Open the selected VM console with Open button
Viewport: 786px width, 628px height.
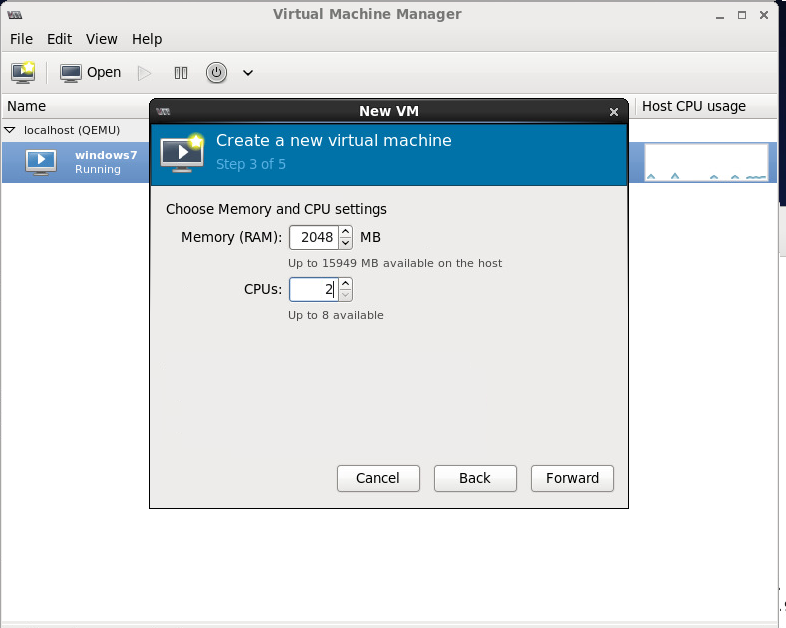[90, 73]
